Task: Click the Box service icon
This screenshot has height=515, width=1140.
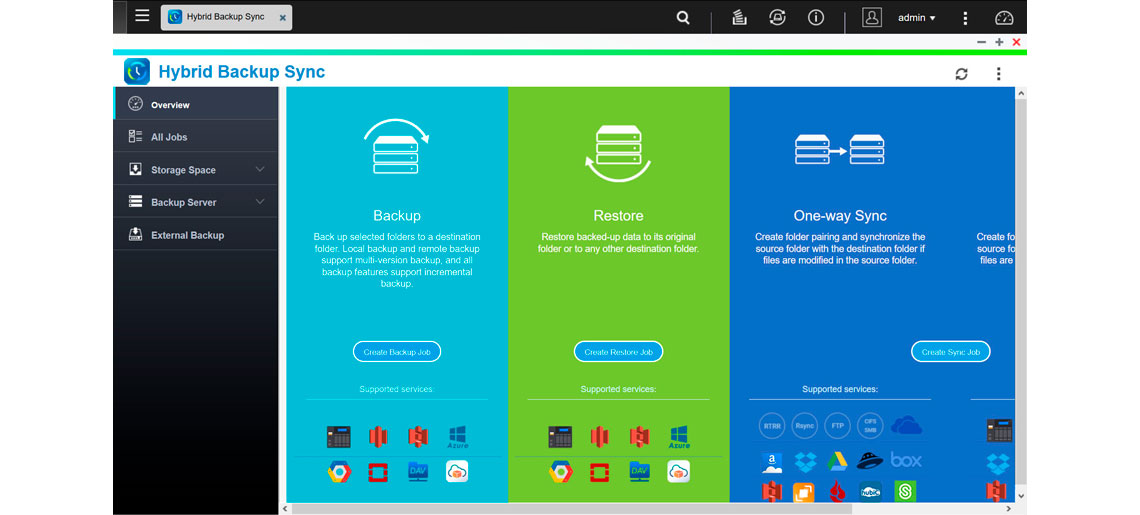Action: click(906, 460)
